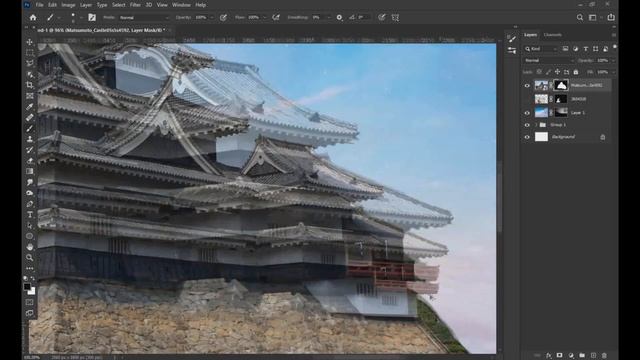The width and height of the screenshot is (640, 360).
Task: Select the Crop tool
Action: pyautogui.click(x=30, y=85)
